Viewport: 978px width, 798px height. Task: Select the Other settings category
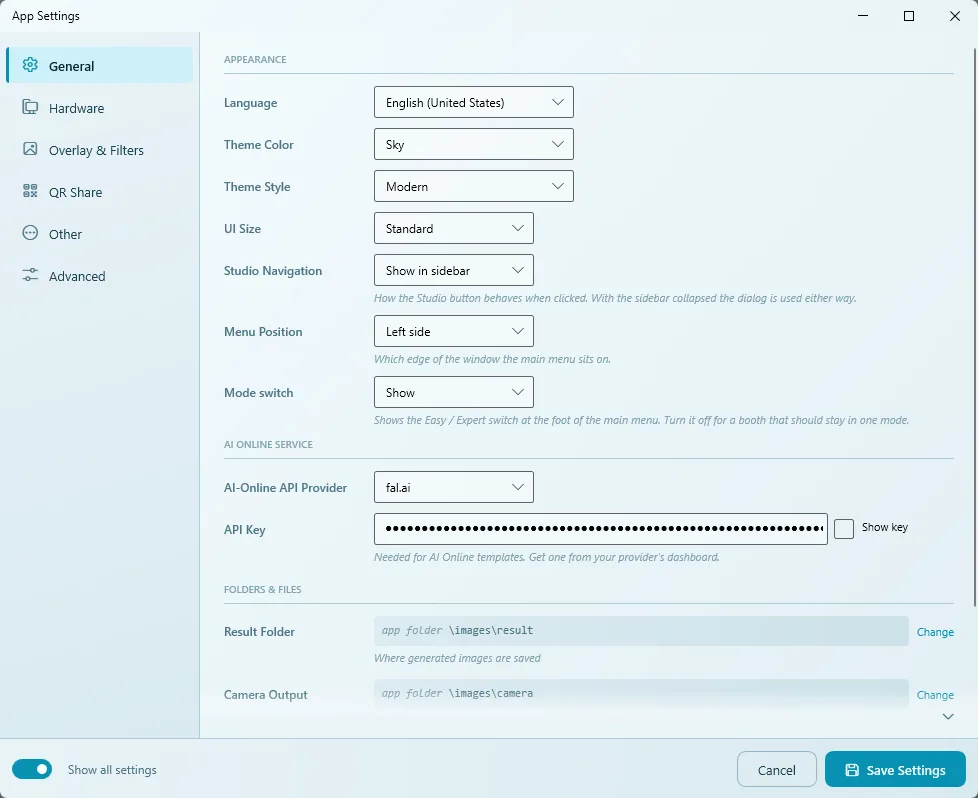click(x=100, y=234)
